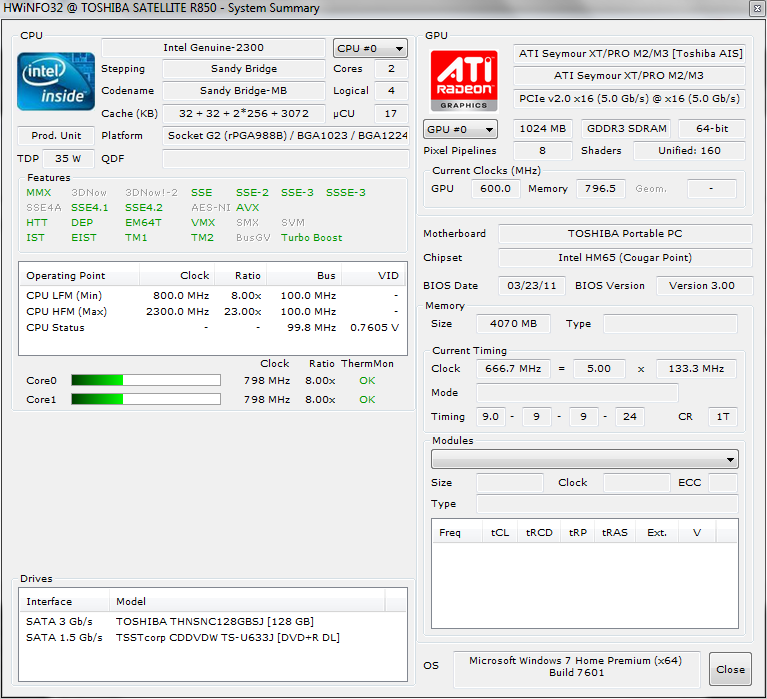Click the Operating Point column header

point(79,275)
